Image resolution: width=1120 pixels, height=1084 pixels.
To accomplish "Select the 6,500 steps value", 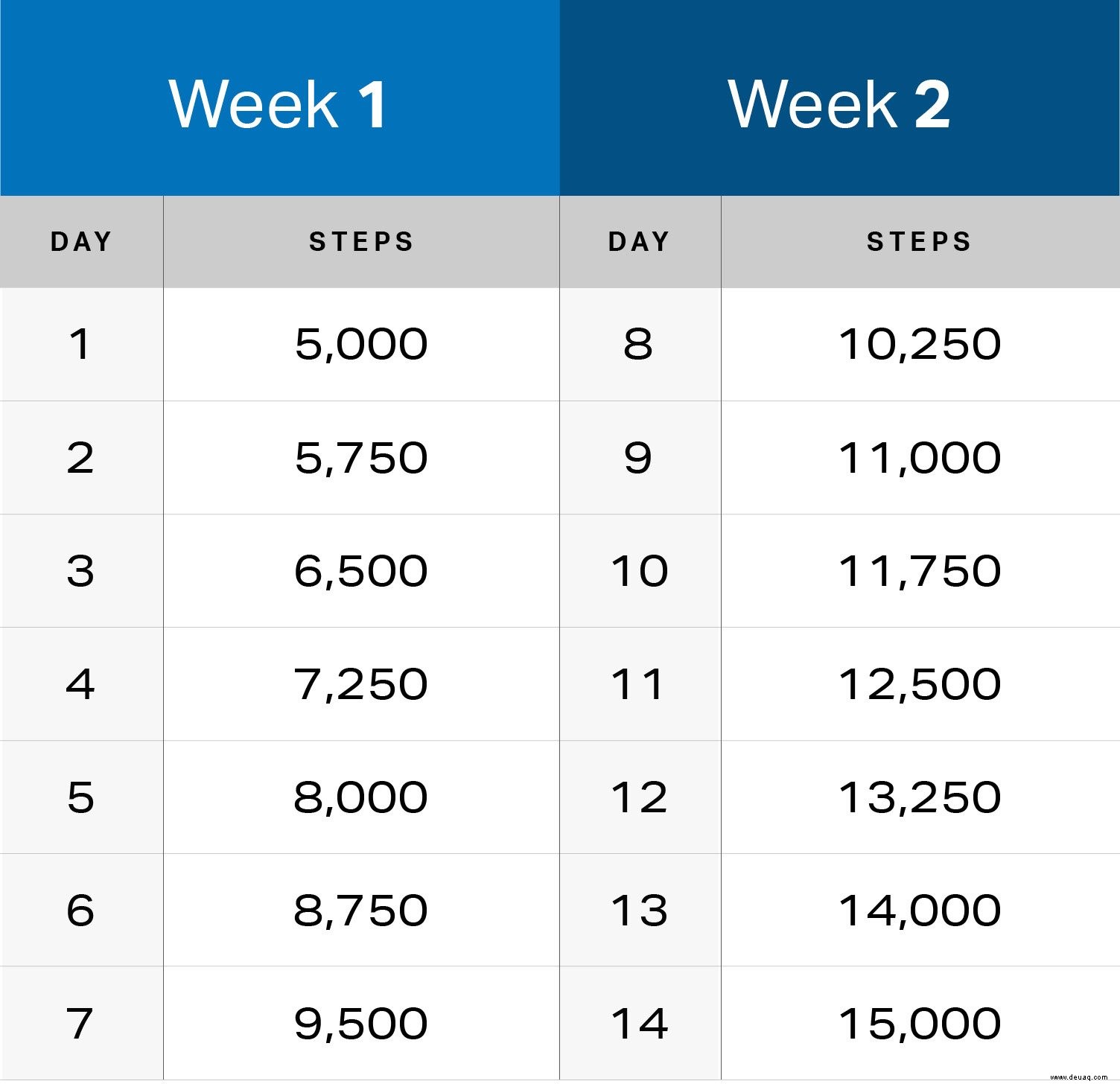I will pos(361,570).
